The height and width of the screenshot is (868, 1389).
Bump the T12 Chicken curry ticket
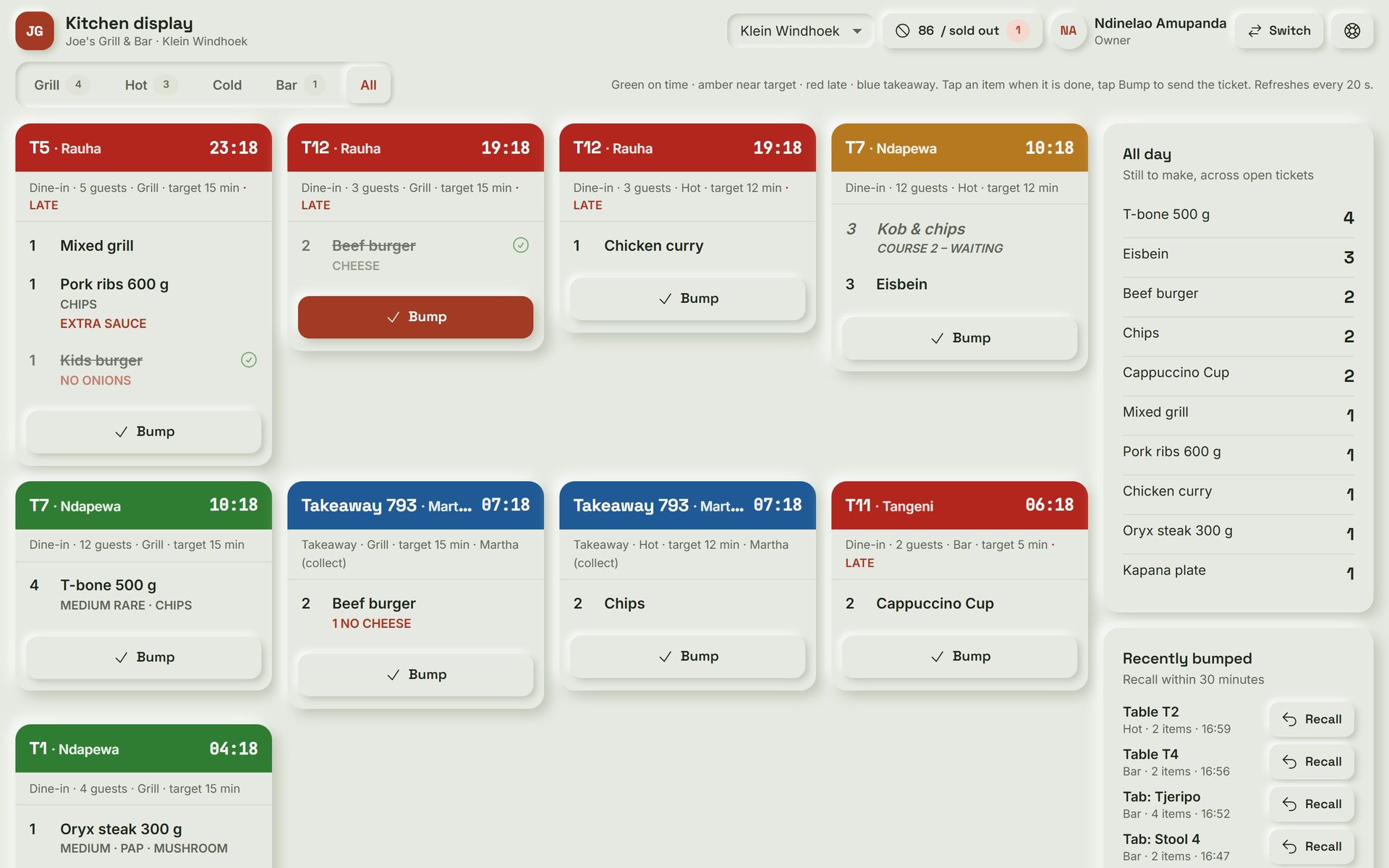pyautogui.click(x=687, y=299)
